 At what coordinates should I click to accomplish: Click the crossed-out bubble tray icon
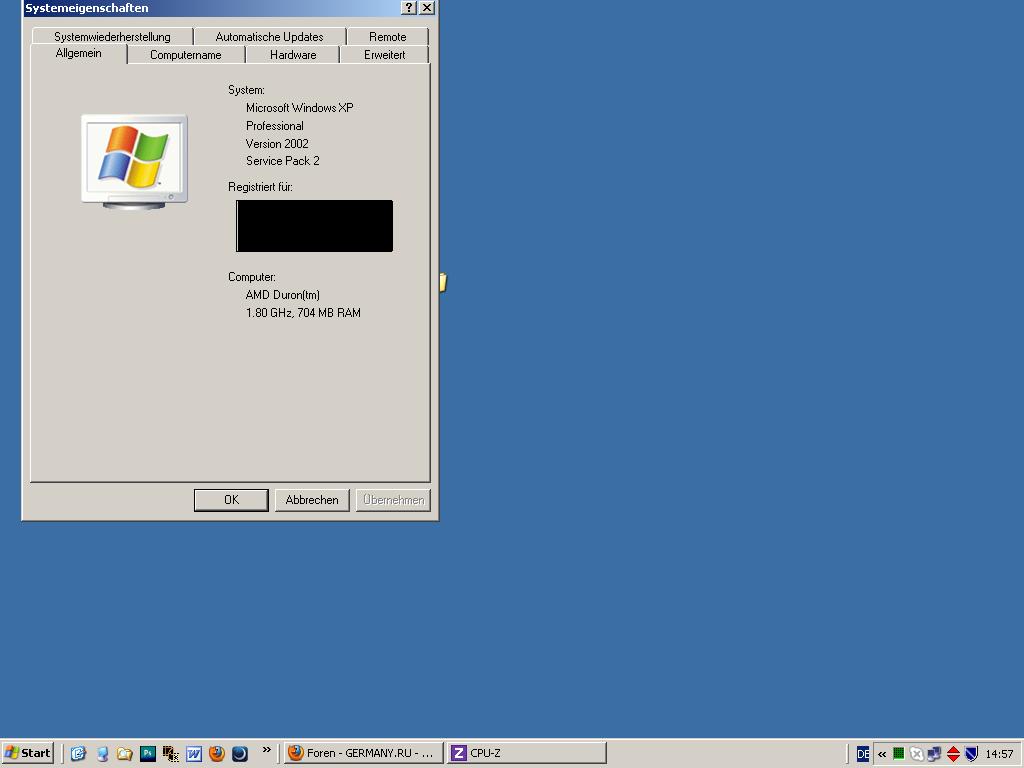tap(917, 754)
